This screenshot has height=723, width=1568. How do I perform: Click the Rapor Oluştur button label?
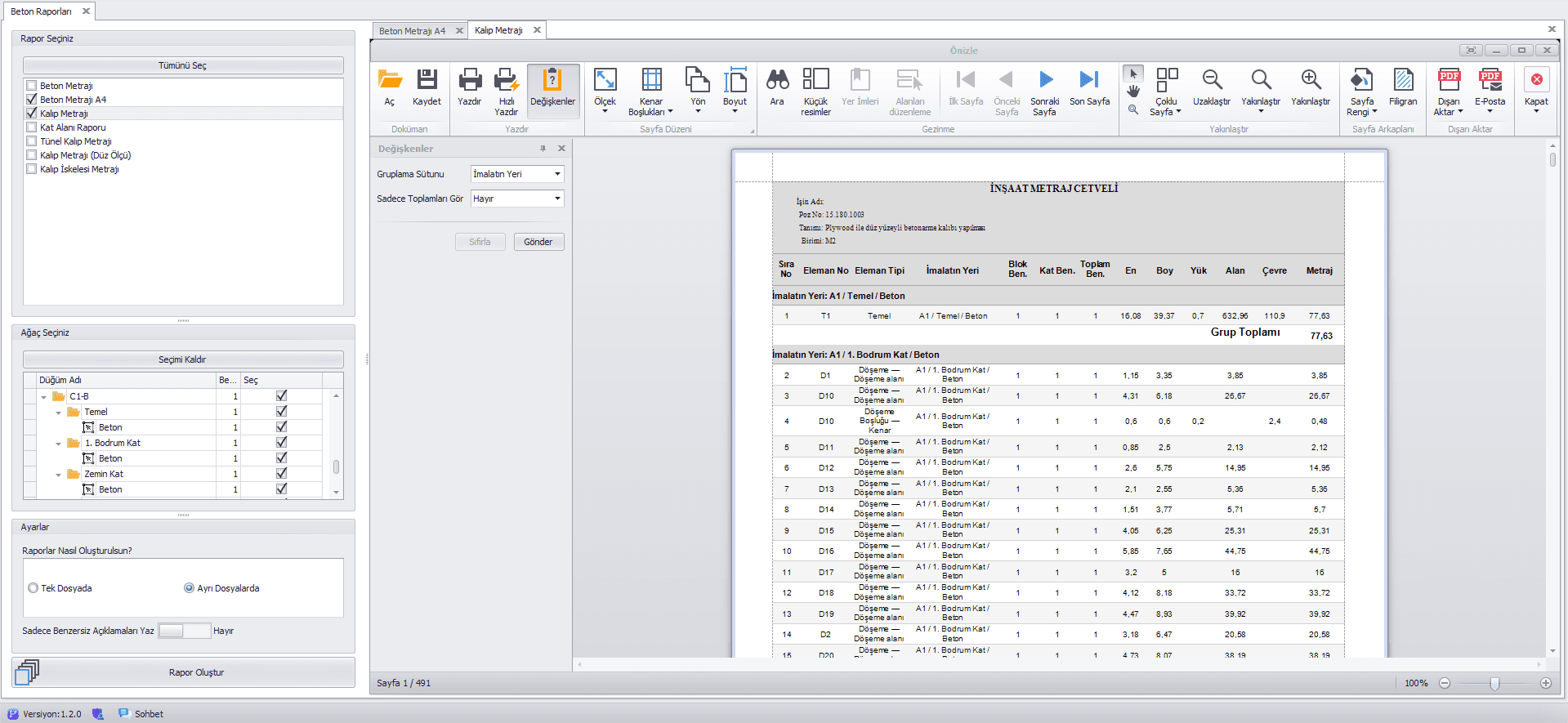pos(196,672)
